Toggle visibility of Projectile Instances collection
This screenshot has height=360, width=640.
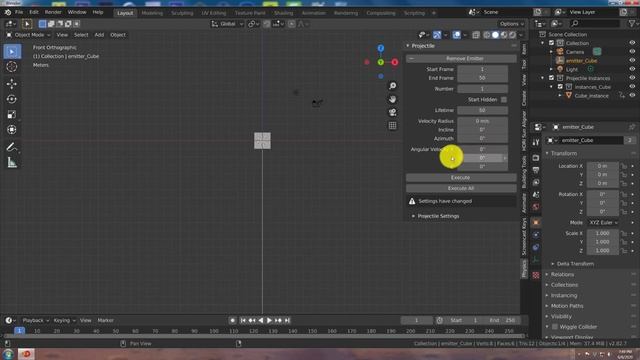click(x=632, y=78)
